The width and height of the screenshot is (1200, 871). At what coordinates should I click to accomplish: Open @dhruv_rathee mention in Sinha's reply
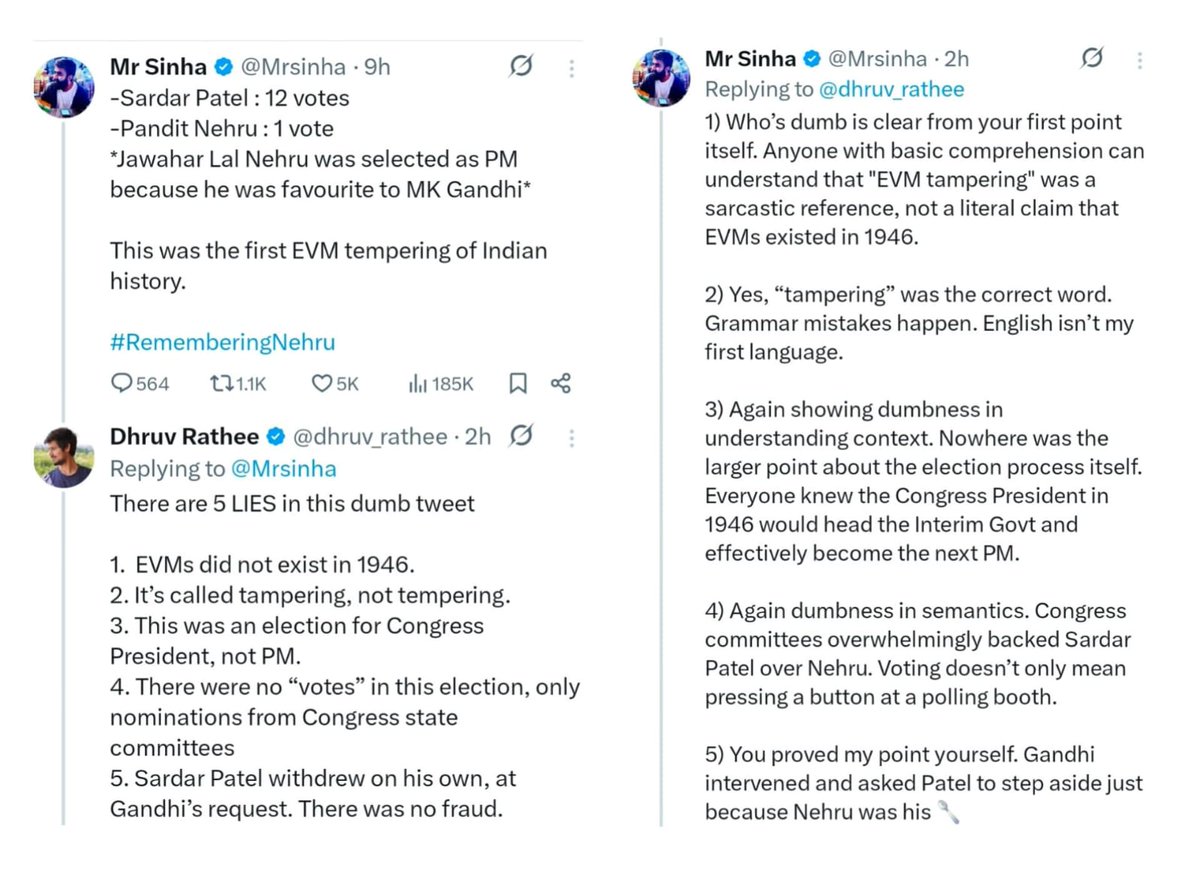(x=893, y=89)
